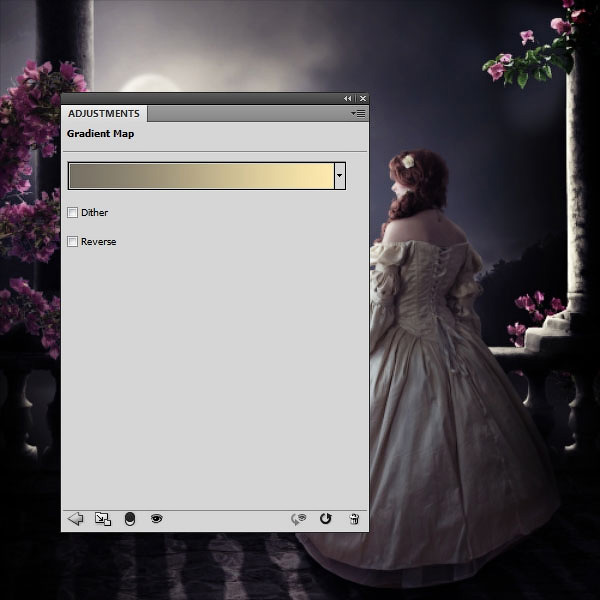Open the gradient picker dropdown arrow
Image resolution: width=600 pixels, height=600 pixels.
pos(340,176)
